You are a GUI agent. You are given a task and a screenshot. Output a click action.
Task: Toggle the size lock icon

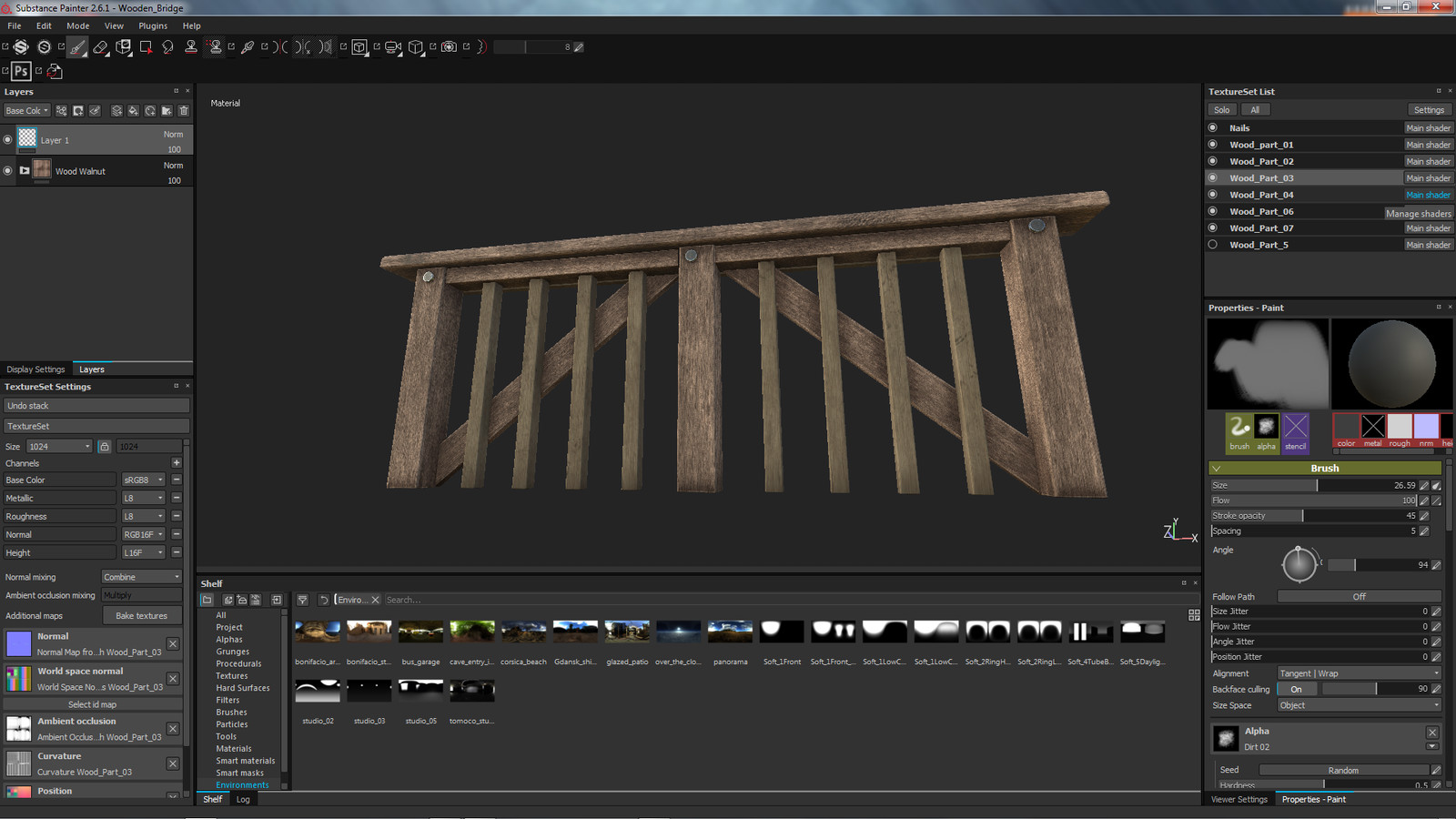pyautogui.click(x=105, y=447)
